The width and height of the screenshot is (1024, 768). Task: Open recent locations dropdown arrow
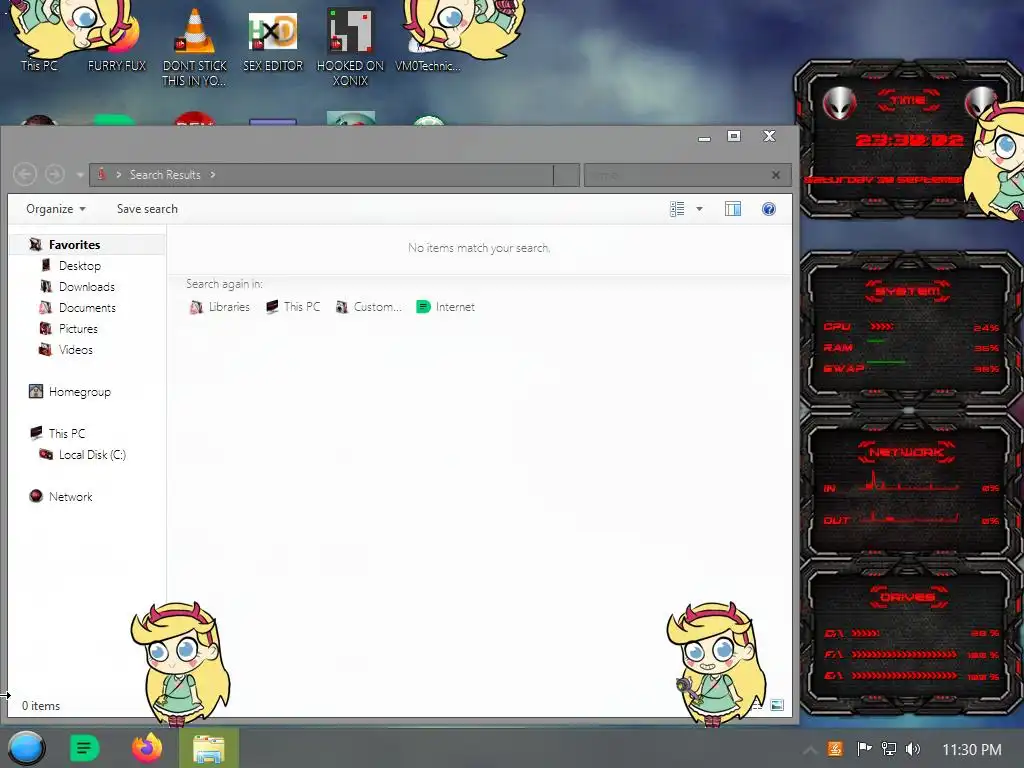pyautogui.click(x=80, y=175)
